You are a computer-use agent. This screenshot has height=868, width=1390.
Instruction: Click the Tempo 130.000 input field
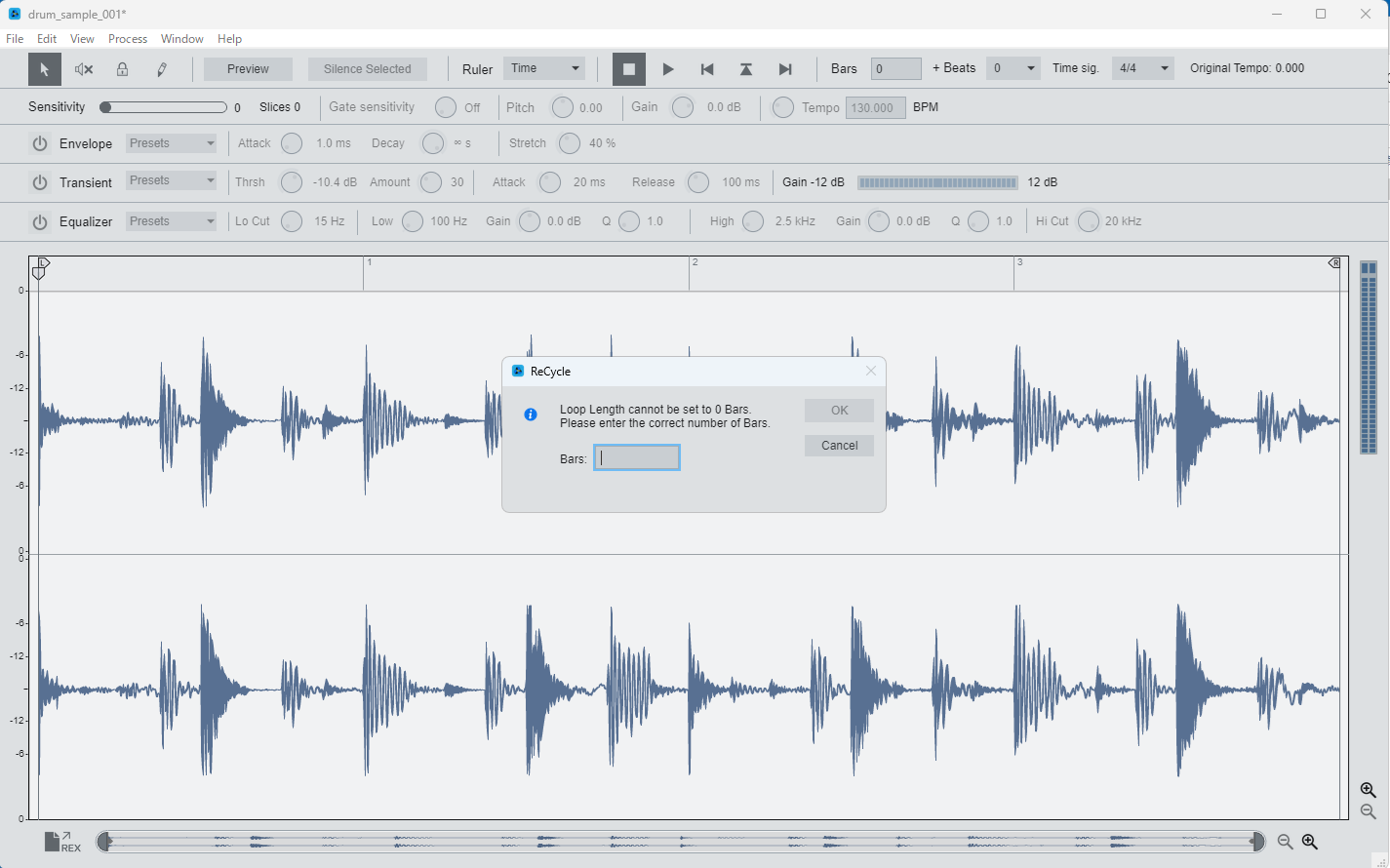876,107
